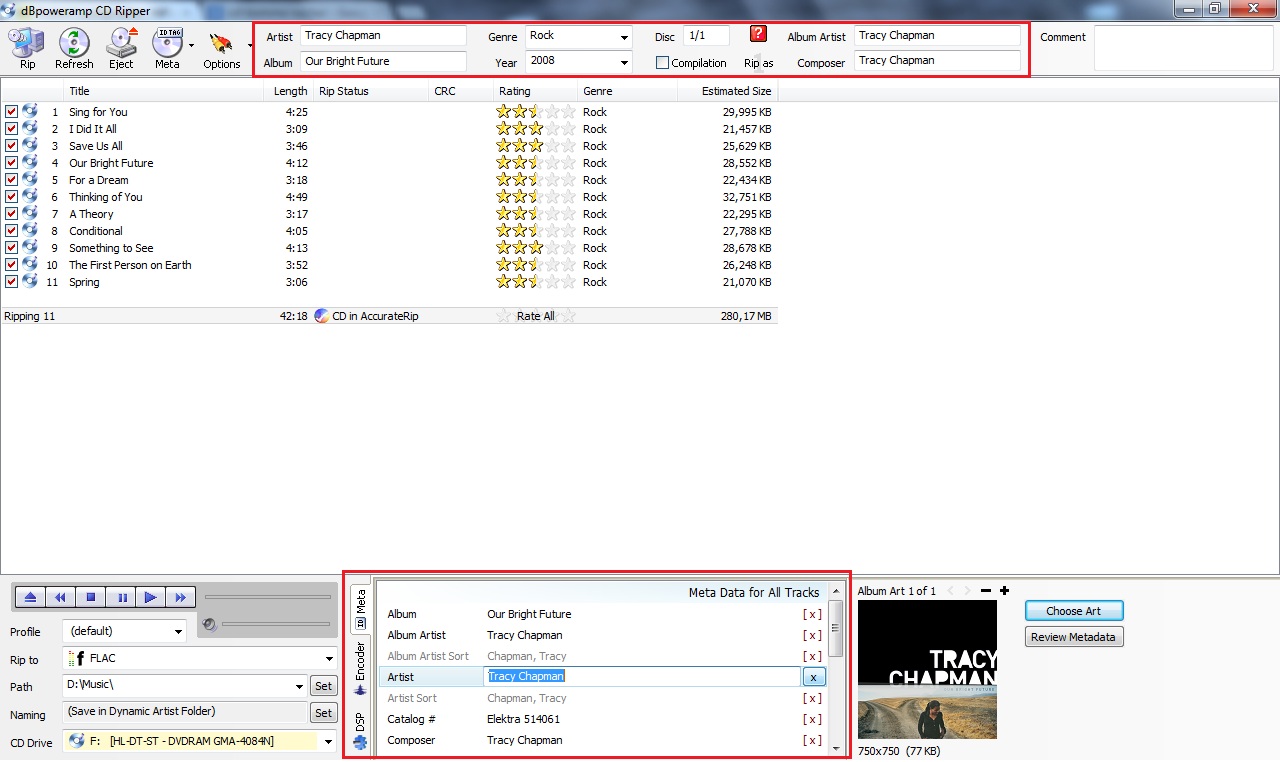The image size is (1280, 762).
Task: Click the plus icon above album art
Action: coord(1004,591)
